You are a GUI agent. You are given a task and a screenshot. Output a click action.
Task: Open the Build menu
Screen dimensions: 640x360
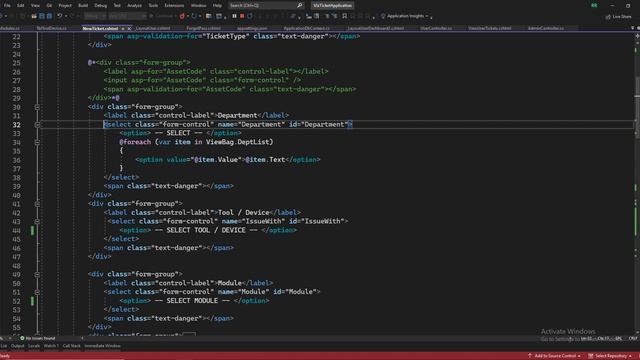(x=83, y=5)
